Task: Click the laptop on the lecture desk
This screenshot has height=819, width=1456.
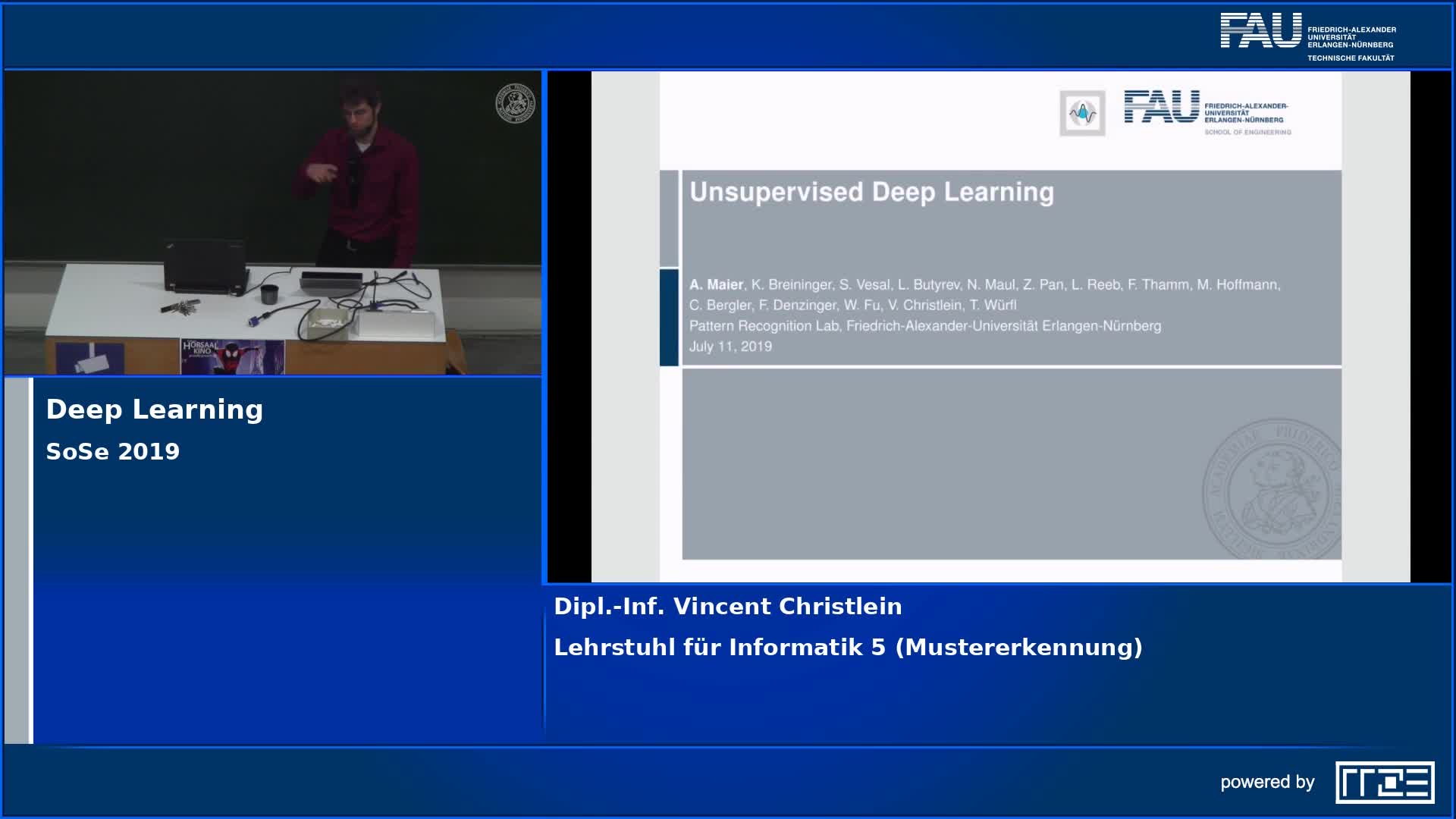Action: 206,265
